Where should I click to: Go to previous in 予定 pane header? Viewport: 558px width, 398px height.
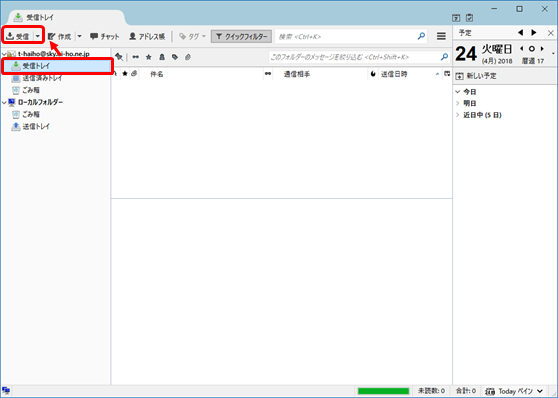pyautogui.click(x=521, y=33)
